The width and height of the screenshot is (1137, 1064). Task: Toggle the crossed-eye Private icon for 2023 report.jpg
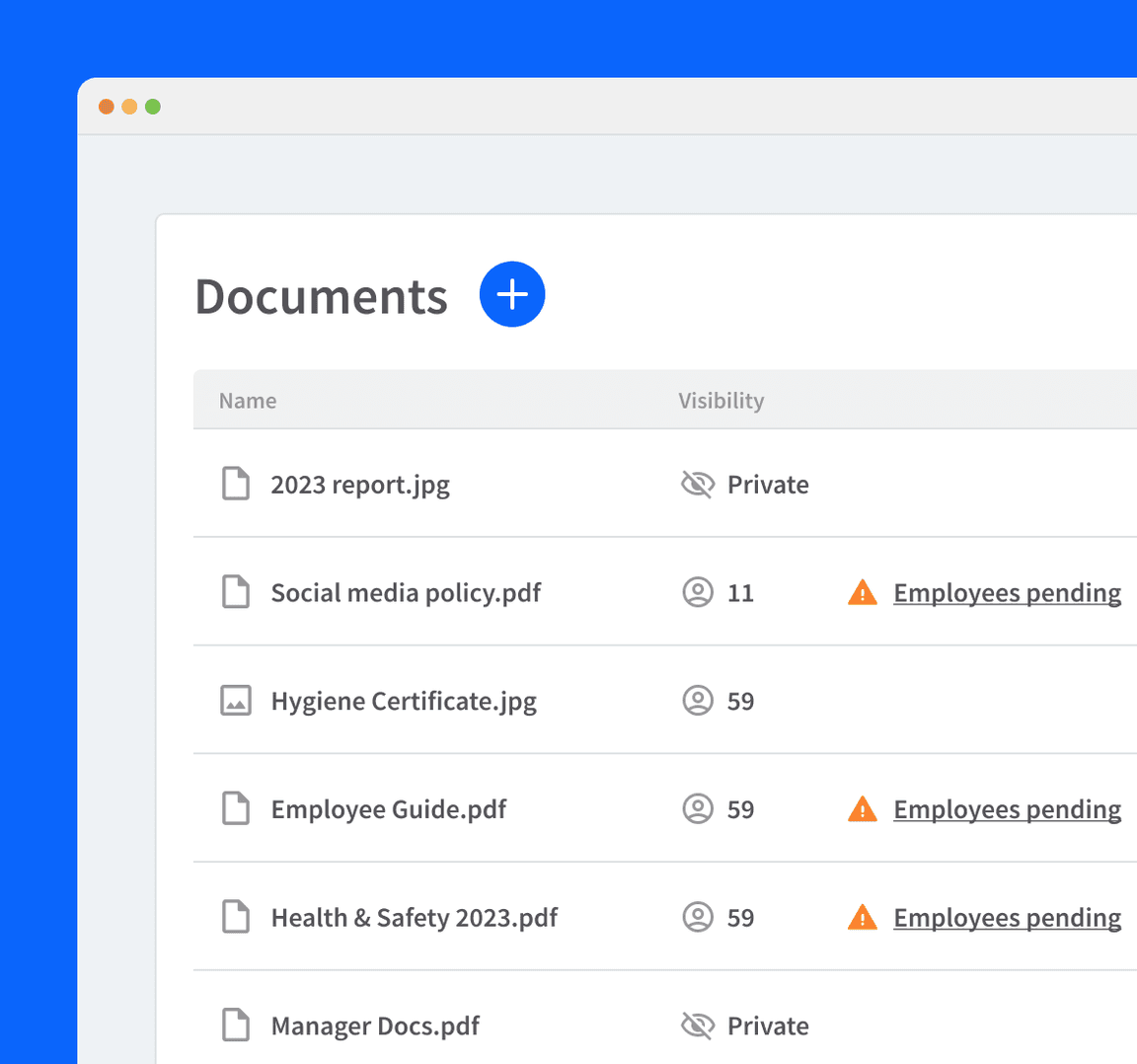click(698, 484)
